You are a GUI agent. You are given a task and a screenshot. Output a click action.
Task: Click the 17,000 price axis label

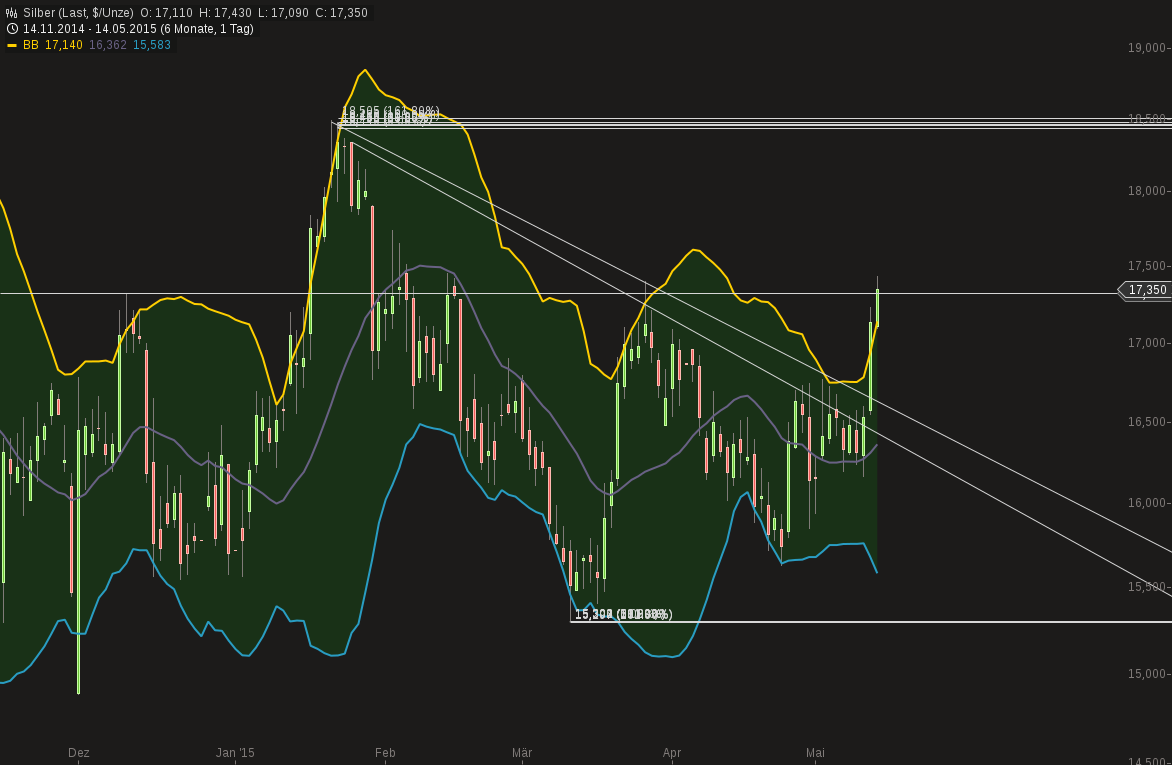tap(1147, 343)
